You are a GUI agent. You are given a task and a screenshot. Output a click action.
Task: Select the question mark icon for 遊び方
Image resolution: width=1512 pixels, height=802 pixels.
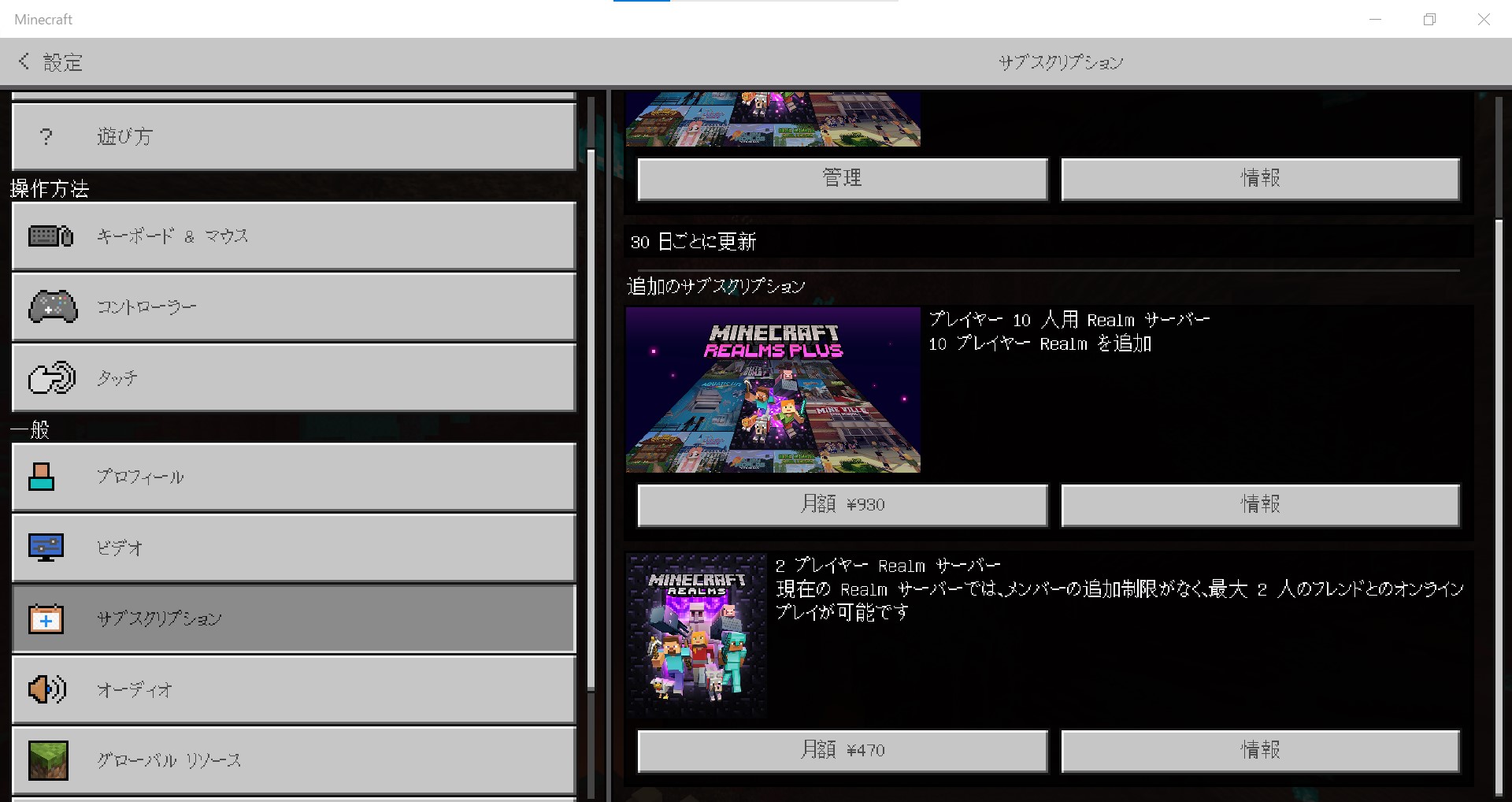[x=46, y=137]
